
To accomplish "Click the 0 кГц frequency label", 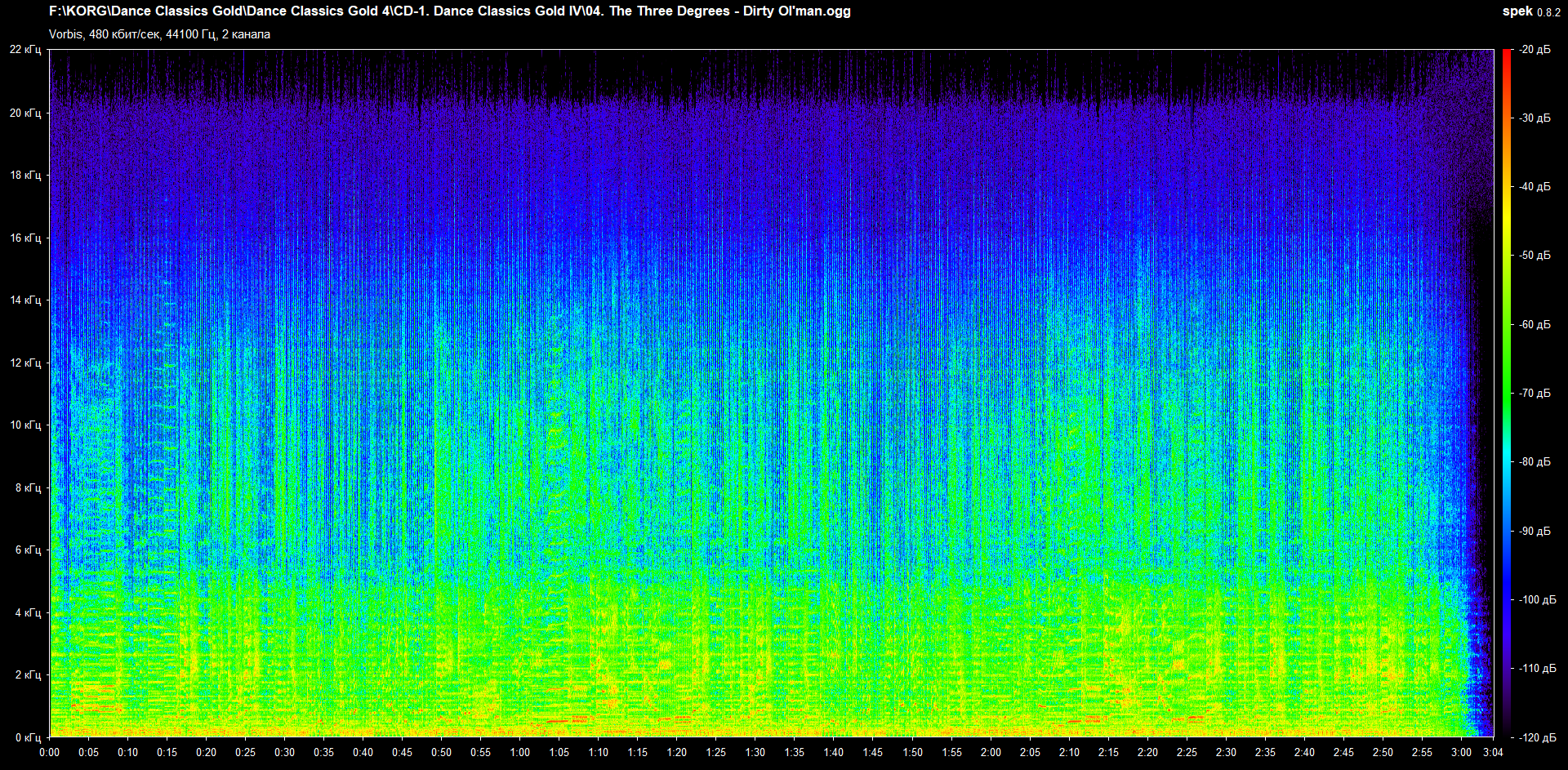I will 28,737.
